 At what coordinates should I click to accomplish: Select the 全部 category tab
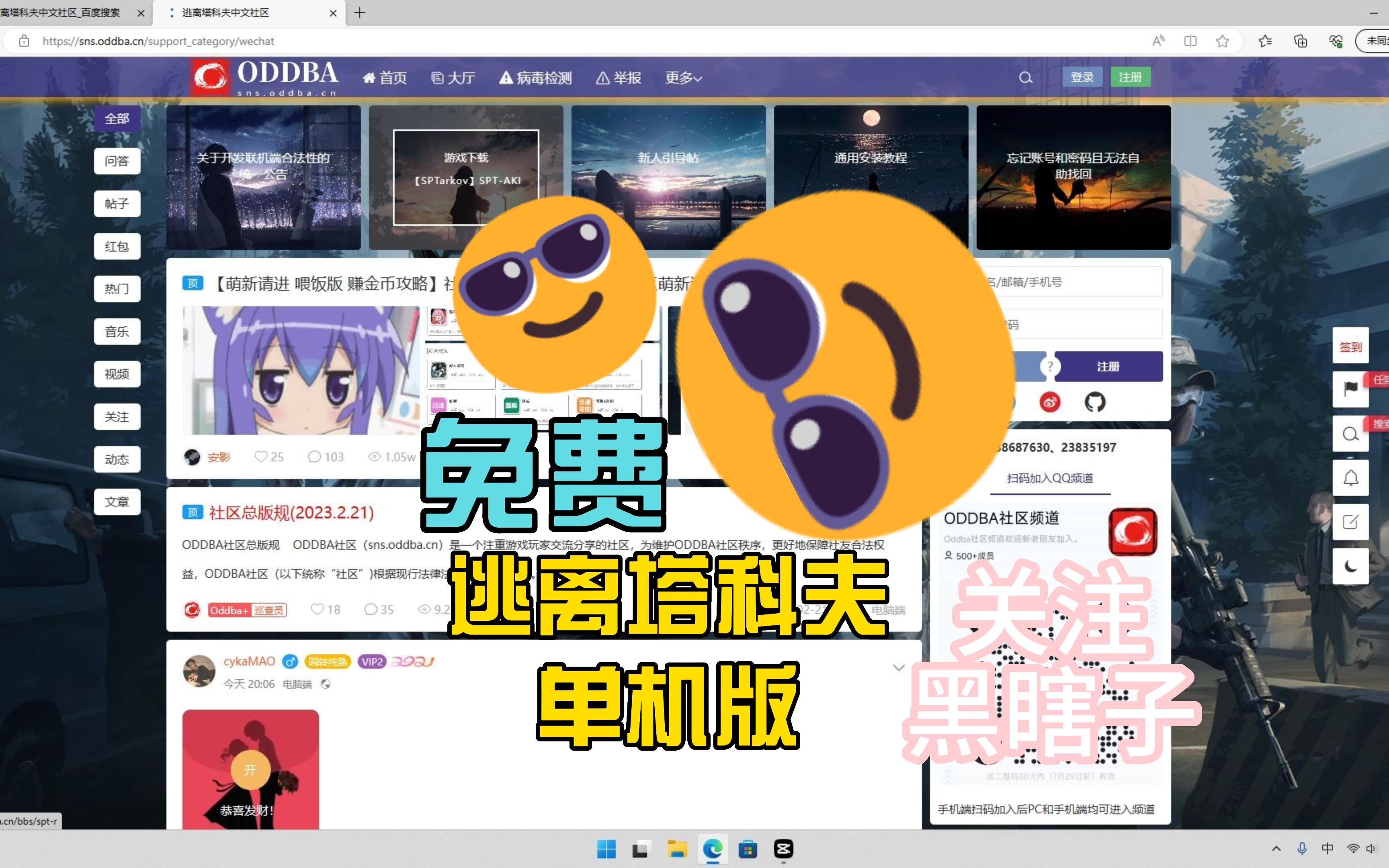coord(117,119)
